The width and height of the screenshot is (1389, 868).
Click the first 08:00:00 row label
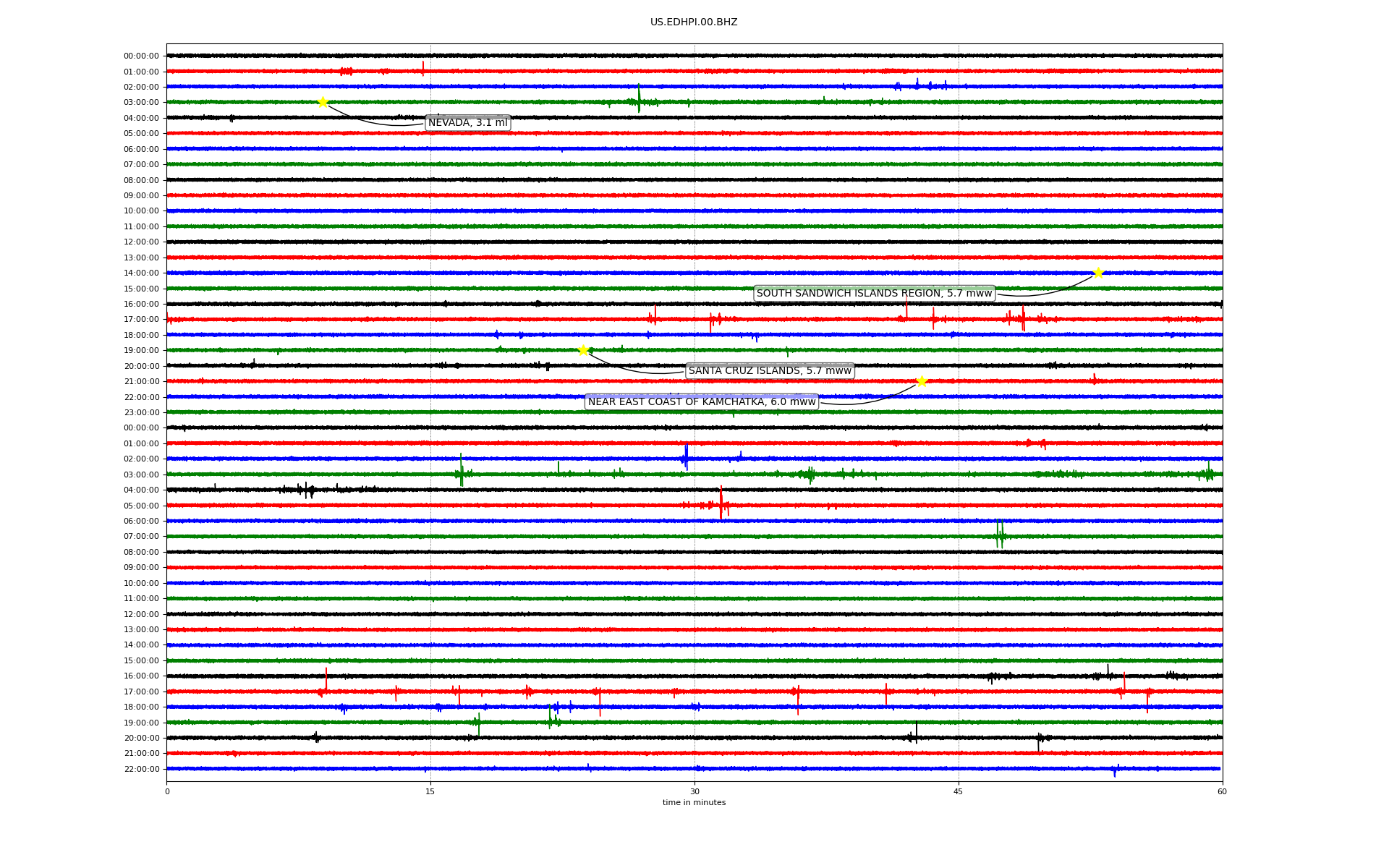pos(141,180)
